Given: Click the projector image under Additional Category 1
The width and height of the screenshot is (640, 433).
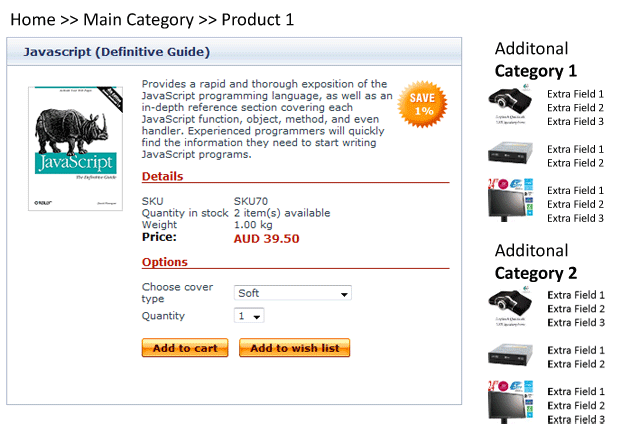Looking at the screenshot, I should [513, 103].
